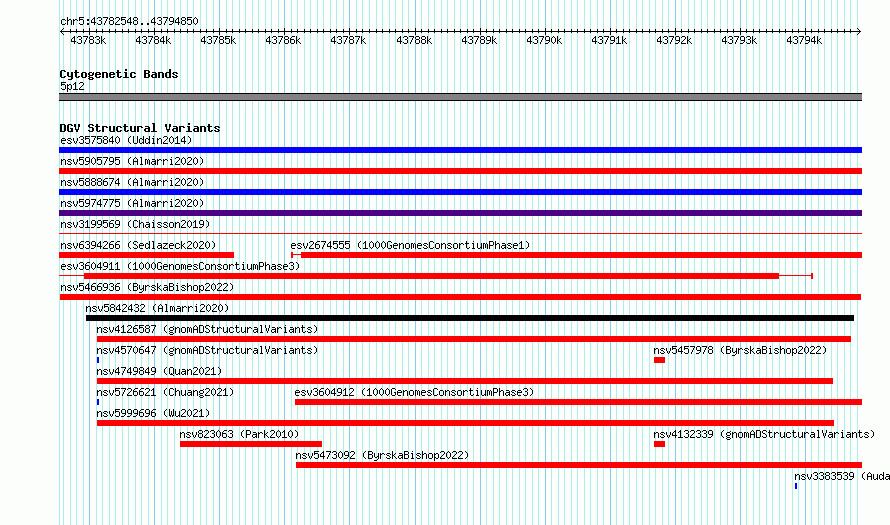This screenshot has width=890, height=525.
Task: Select the red nsv5999696 variant bar
Action: click(x=465, y=423)
